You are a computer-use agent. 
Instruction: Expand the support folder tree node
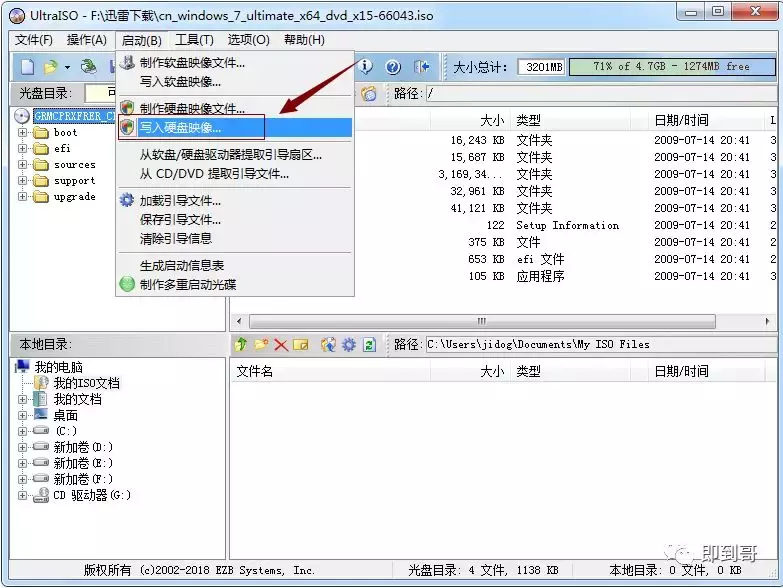click(22, 180)
